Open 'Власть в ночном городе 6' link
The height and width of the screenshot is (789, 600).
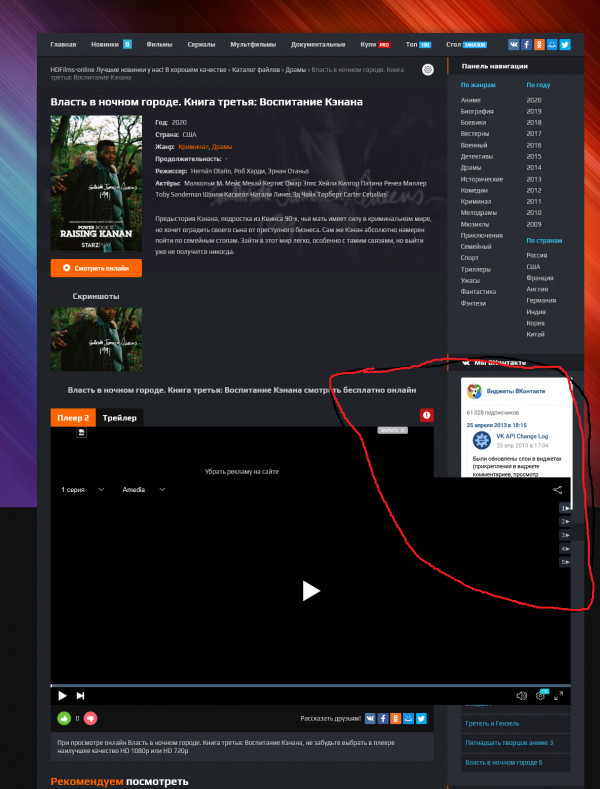tap(503, 762)
